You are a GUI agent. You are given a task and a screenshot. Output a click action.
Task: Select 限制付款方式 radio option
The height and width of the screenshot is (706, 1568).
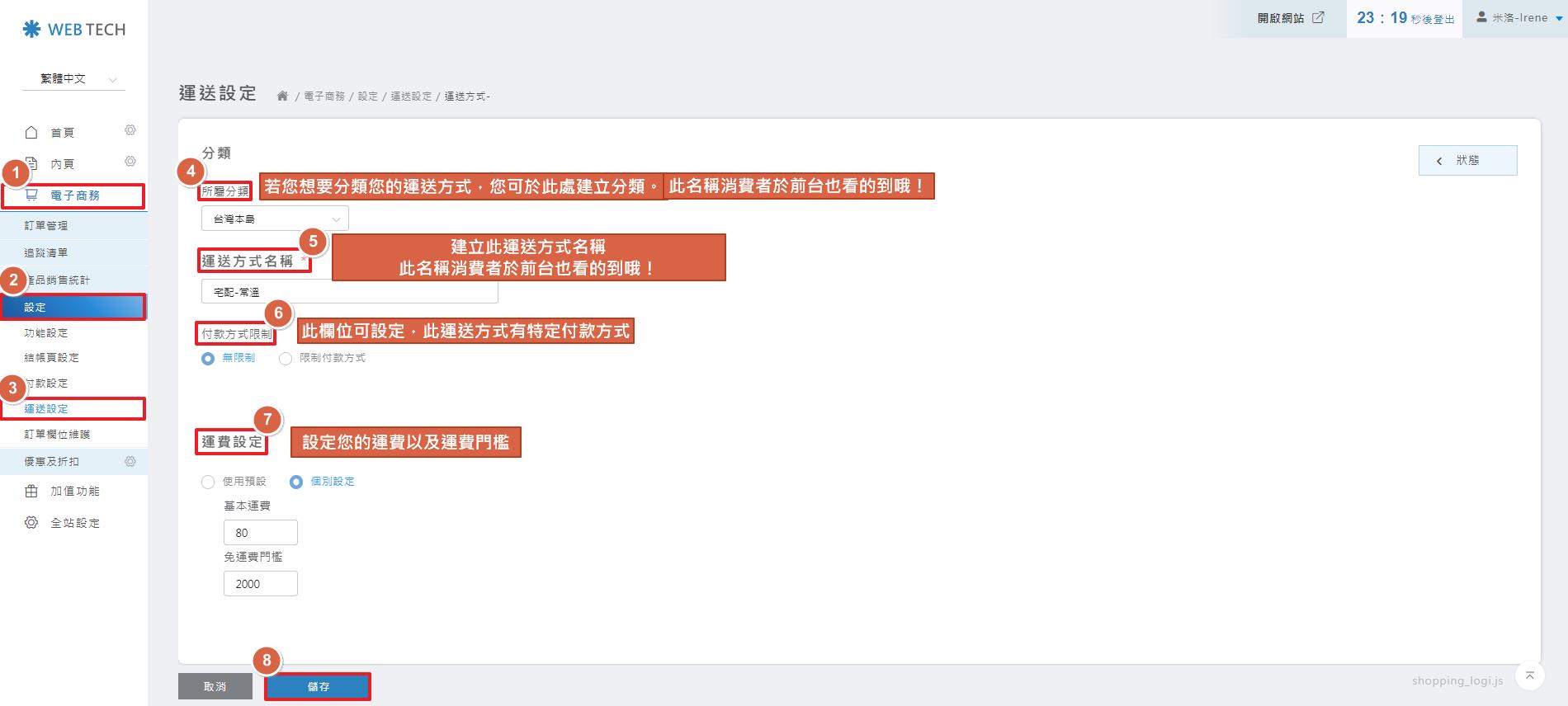coord(286,359)
